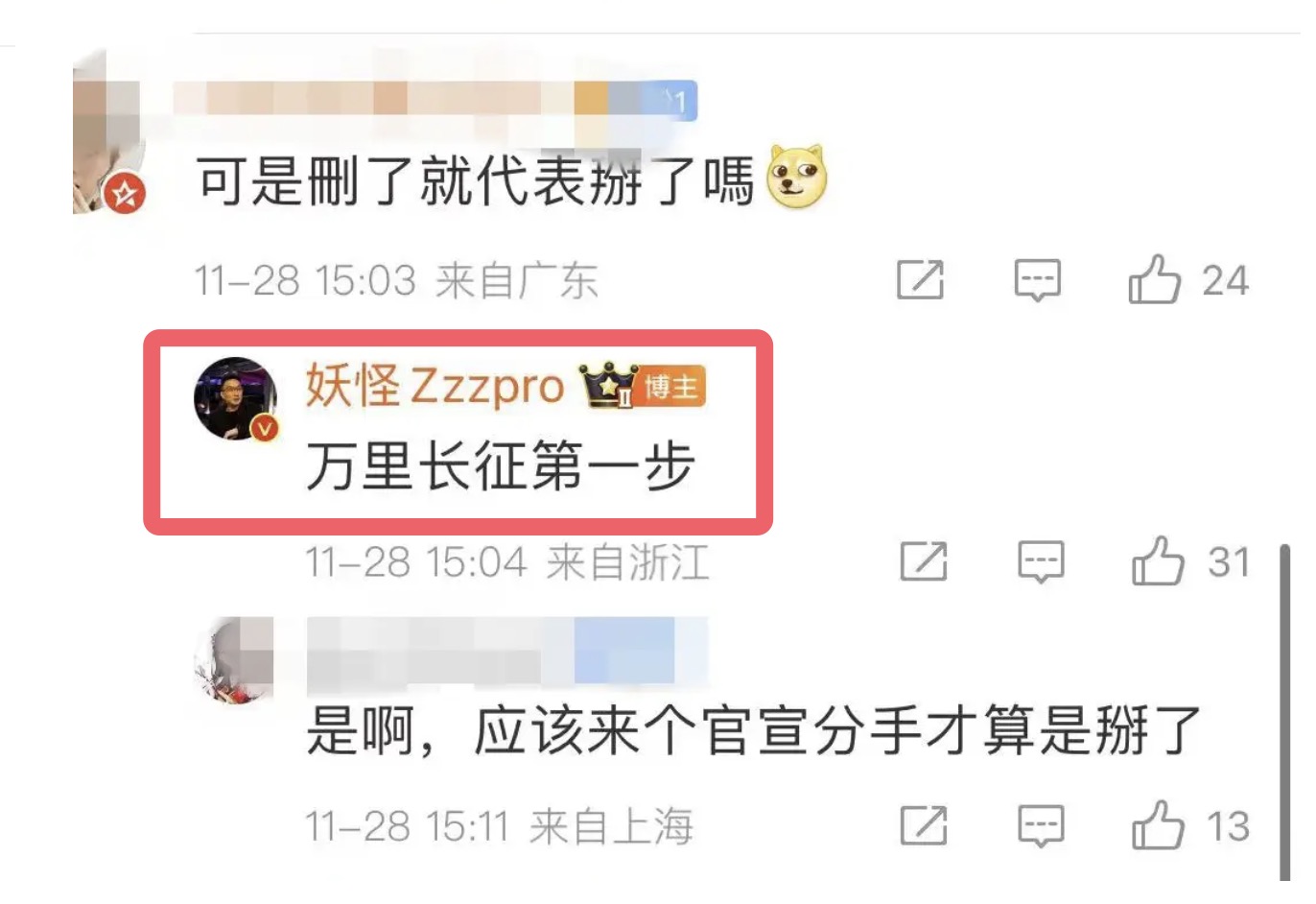Click the doge emoji in the top comment

[x=796, y=177]
